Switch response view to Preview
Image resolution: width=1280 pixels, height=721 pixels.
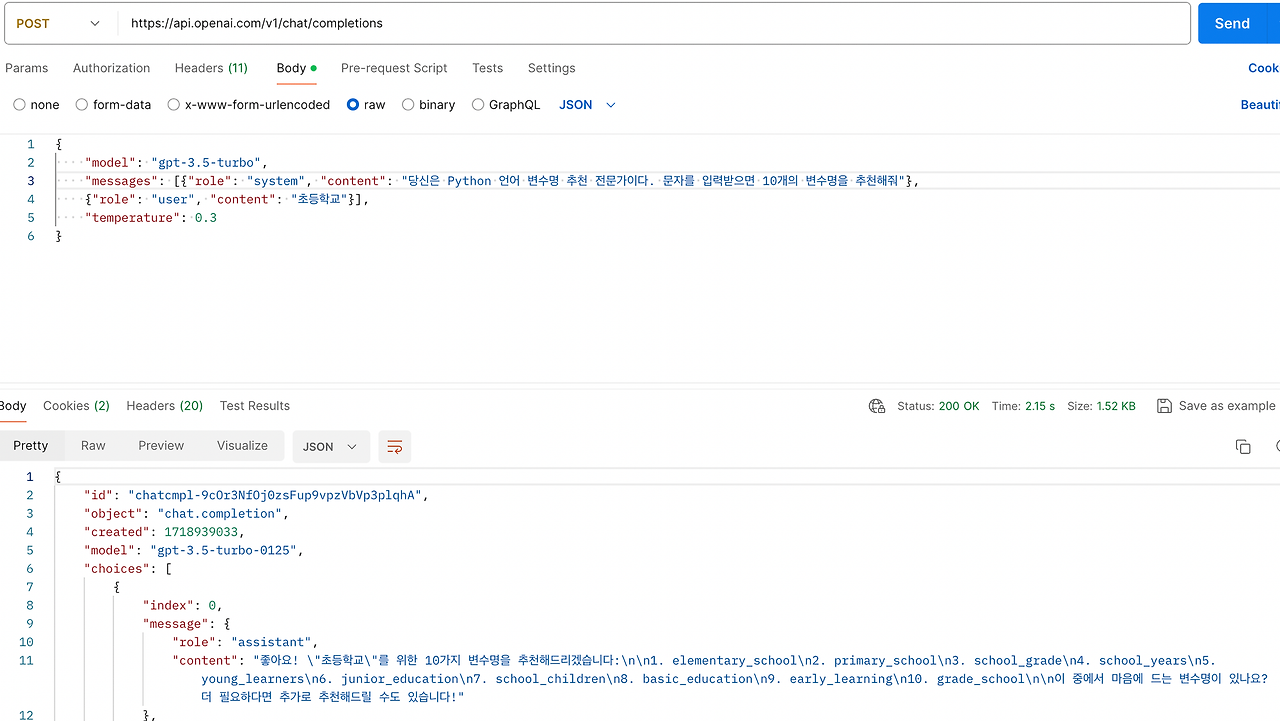161,446
